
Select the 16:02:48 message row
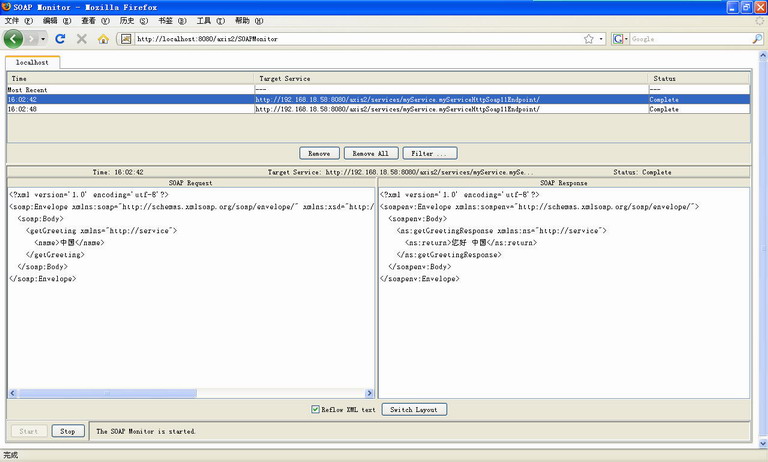(x=378, y=109)
